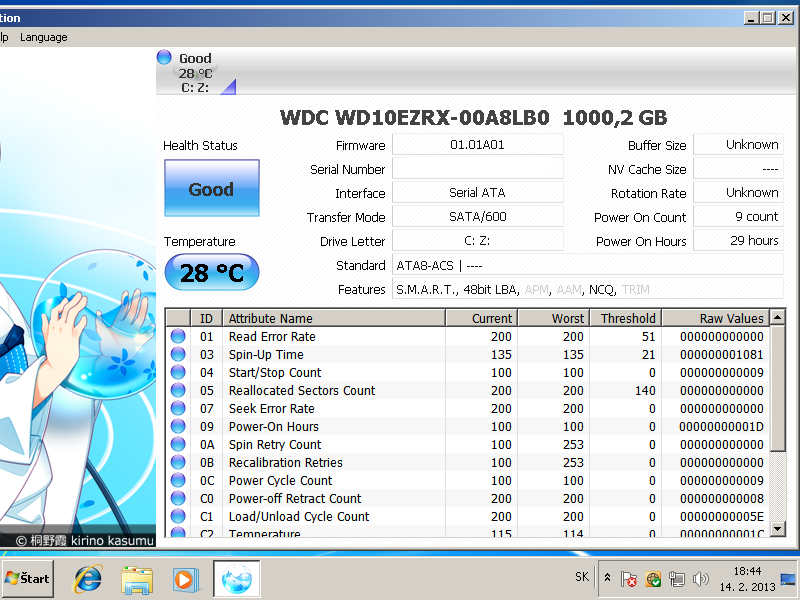The image size is (800, 600).
Task: Click the Drive Letter field C: Z:
Action: coord(478,240)
